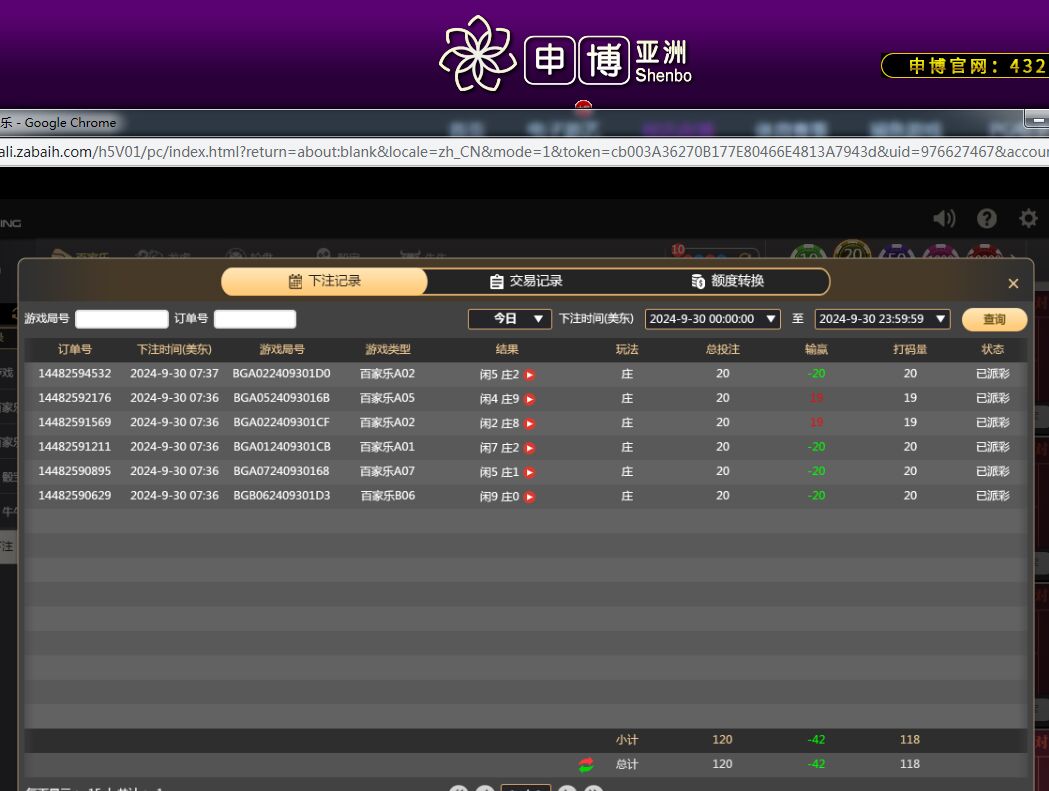Mute sound with the speaker icon

[x=943, y=218]
